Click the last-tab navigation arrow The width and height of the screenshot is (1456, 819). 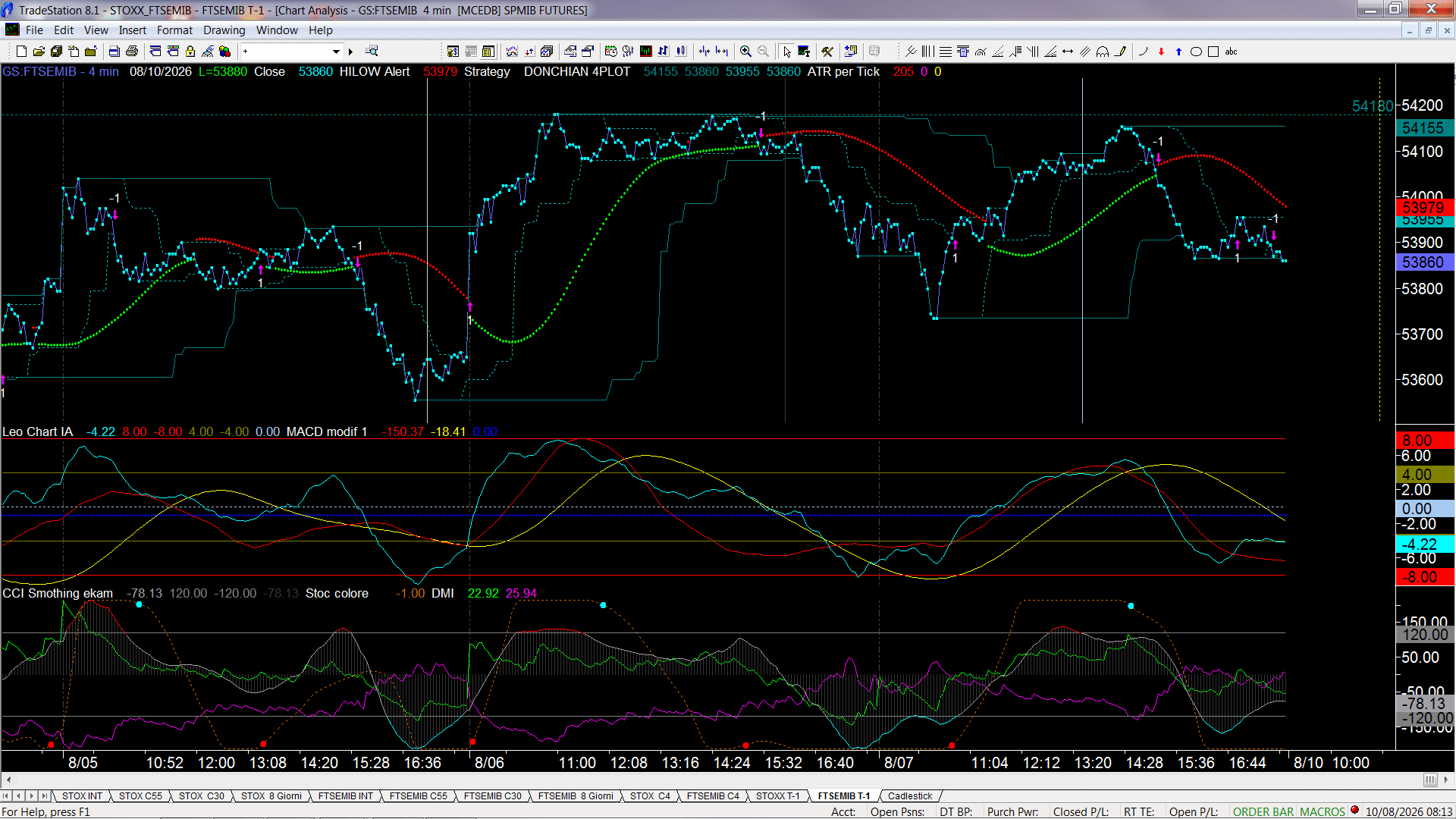tap(44, 796)
